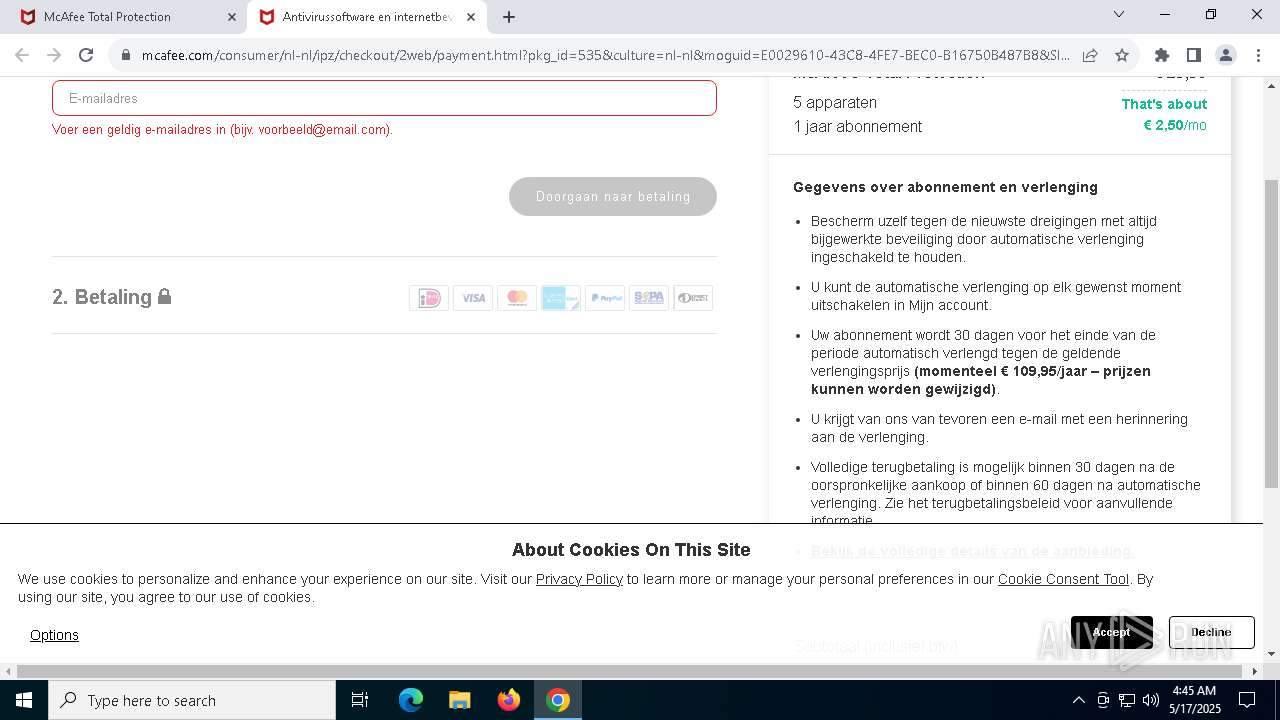The width and height of the screenshot is (1280, 720).
Task: Open Windows Start menu
Action: [x=24, y=700]
